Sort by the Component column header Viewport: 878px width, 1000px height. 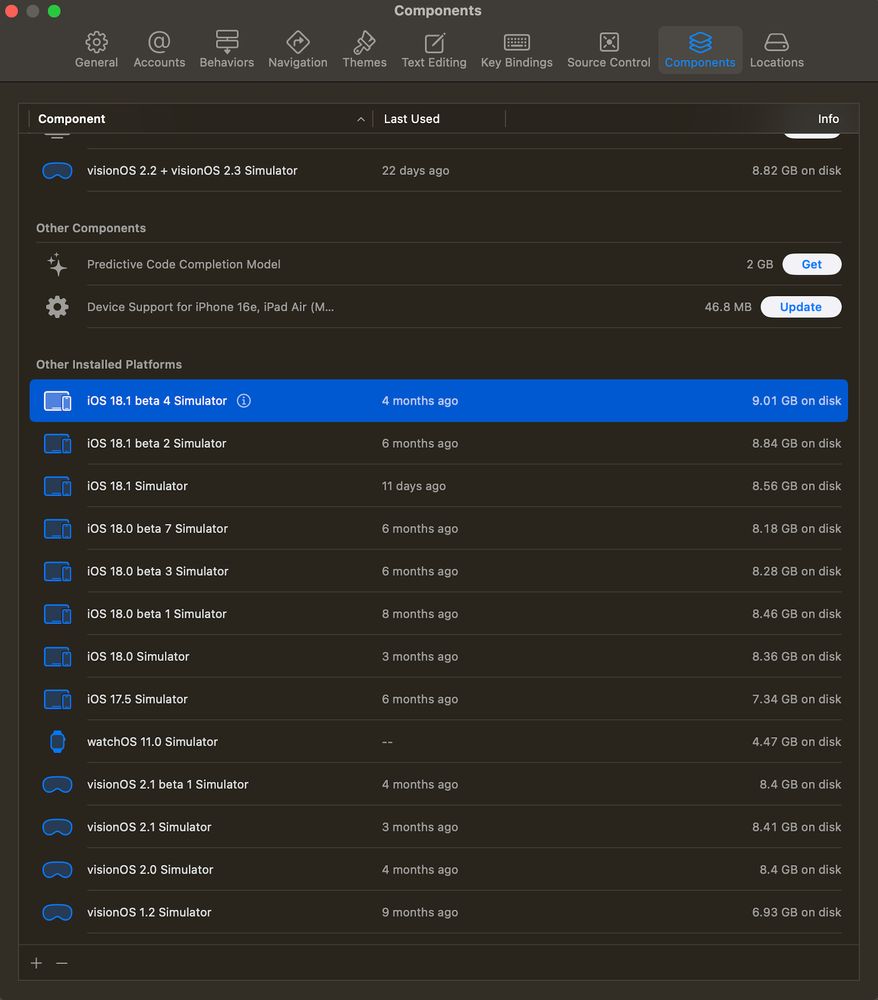pyautogui.click(x=201, y=119)
